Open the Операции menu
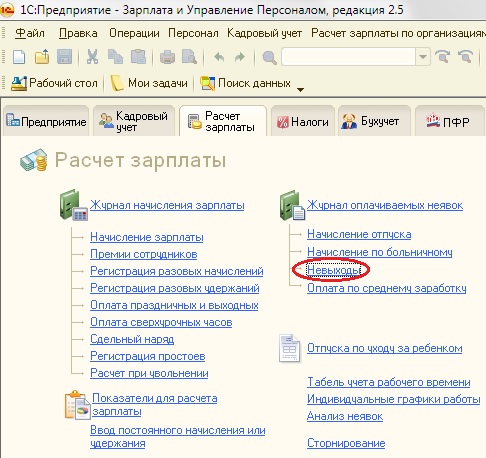Viewport: 486px width, 458px height. pyautogui.click(x=134, y=33)
